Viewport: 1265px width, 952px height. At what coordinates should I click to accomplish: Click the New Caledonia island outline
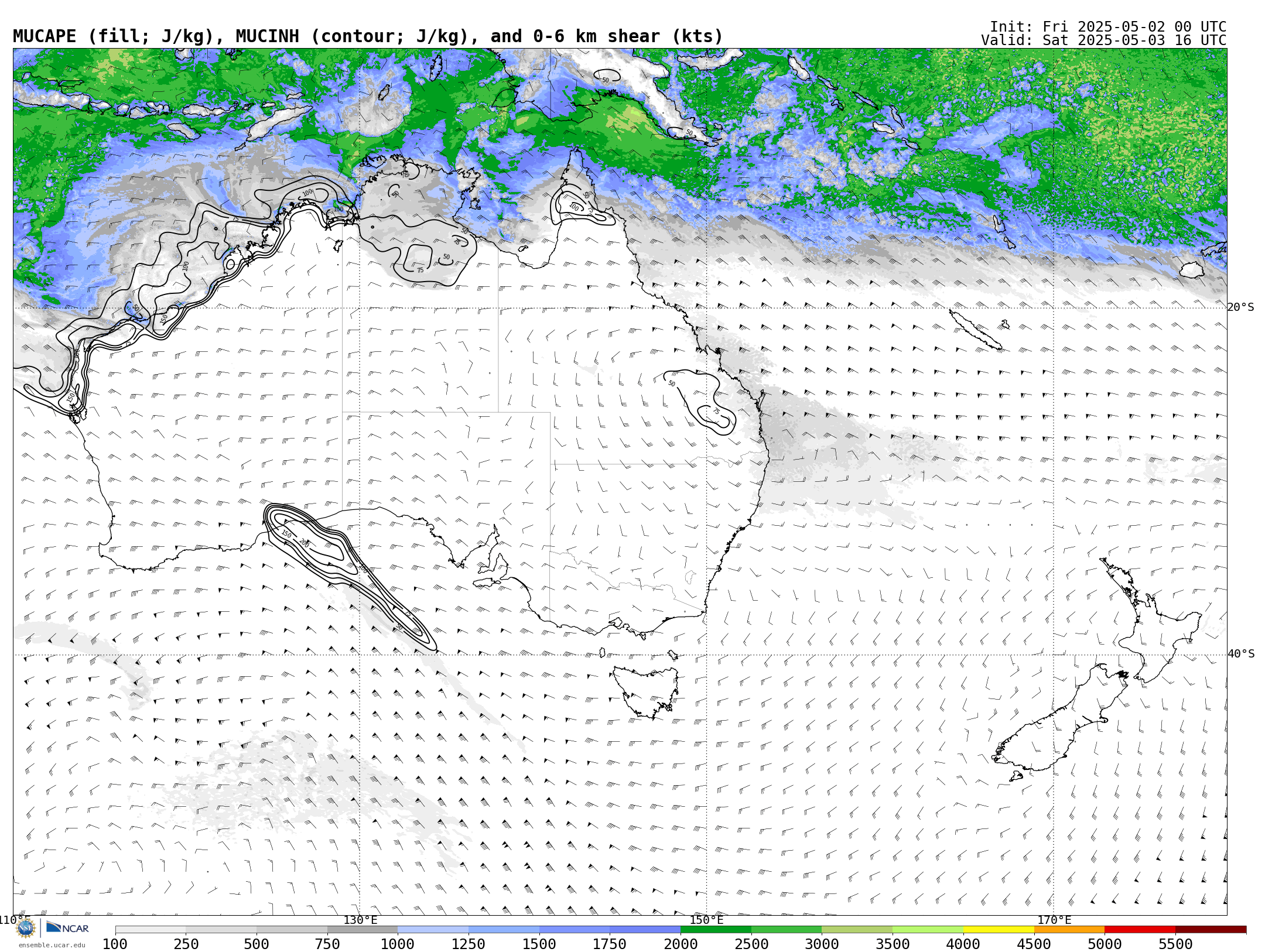coord(975,330)
